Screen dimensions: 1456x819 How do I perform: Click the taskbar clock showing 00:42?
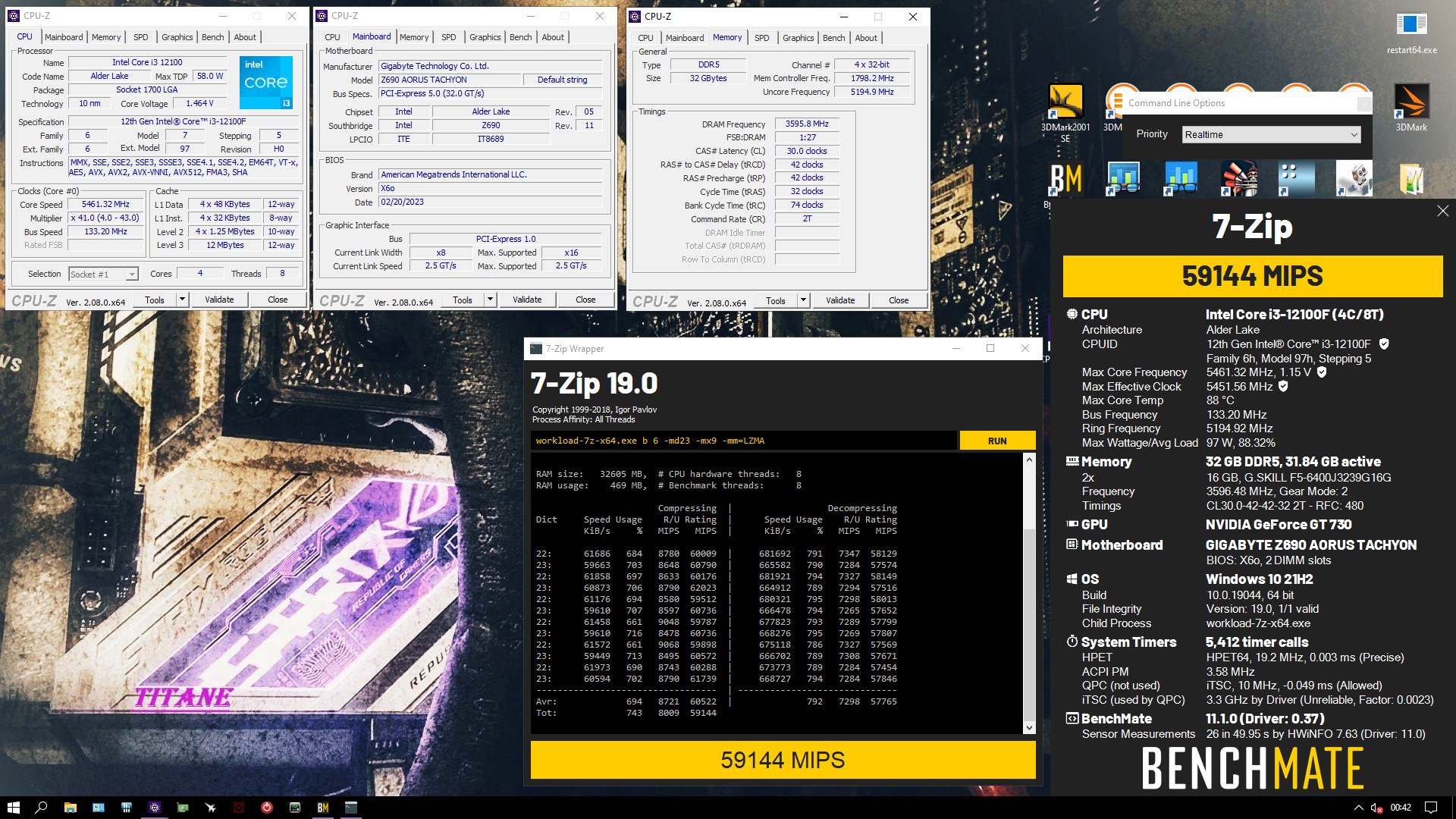[x=1401, y=808]
